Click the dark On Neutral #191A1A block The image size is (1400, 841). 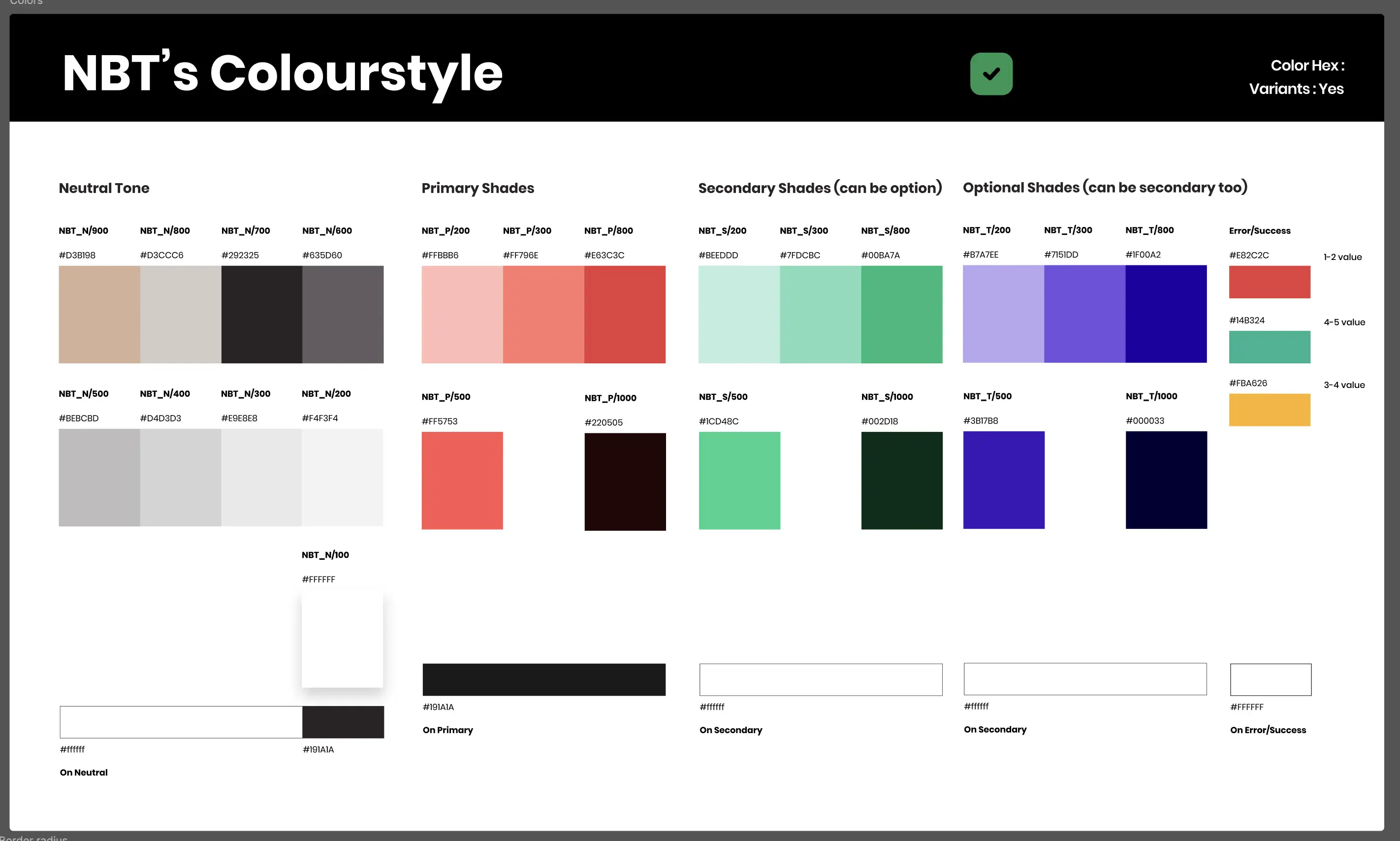343,722
